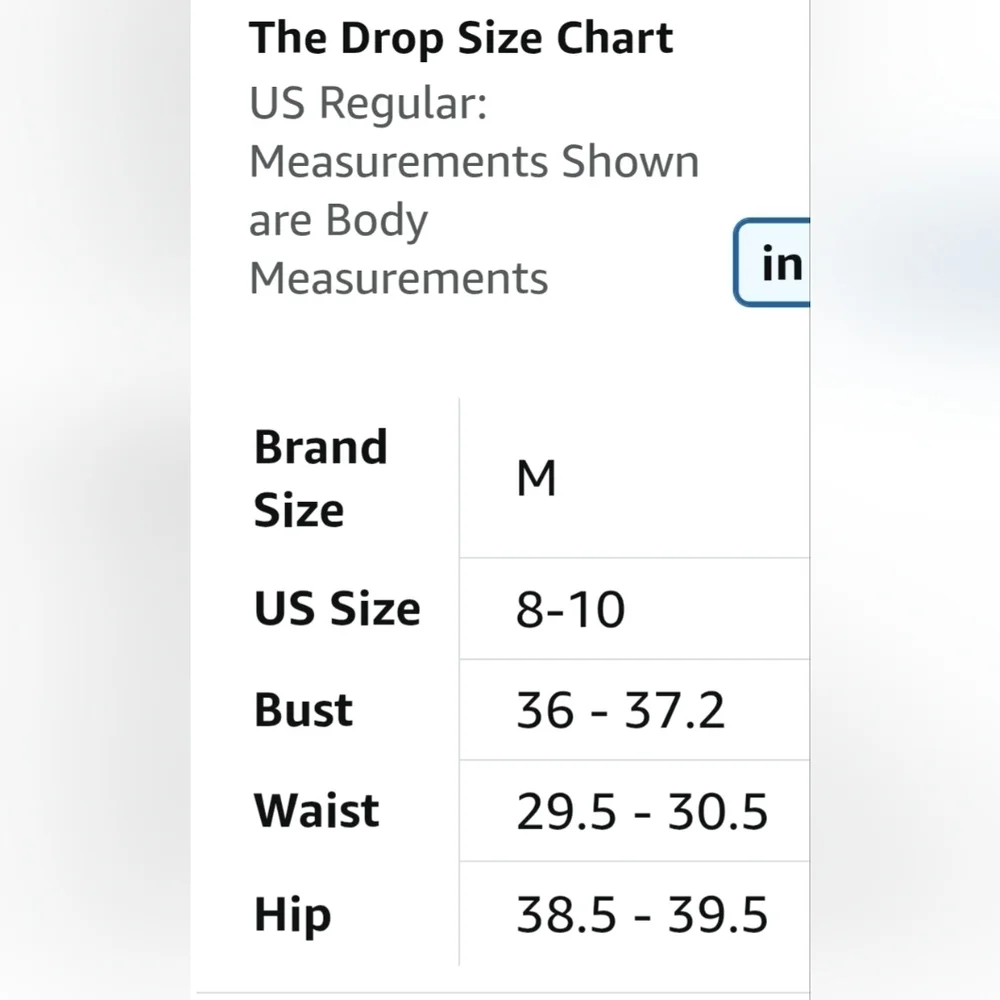The image size is (1000, 1000).
Task: Select the '8-10' US size value
Action: click(x=570, y=609)
